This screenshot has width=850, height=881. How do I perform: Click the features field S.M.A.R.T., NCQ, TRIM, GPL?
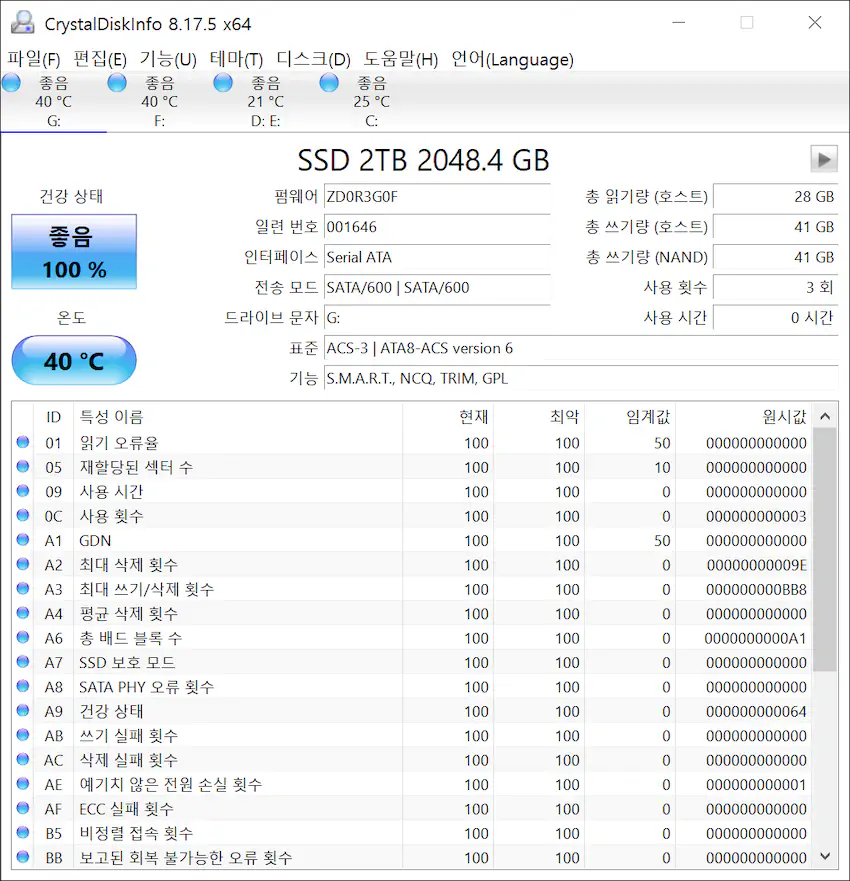tap(581, 379)
